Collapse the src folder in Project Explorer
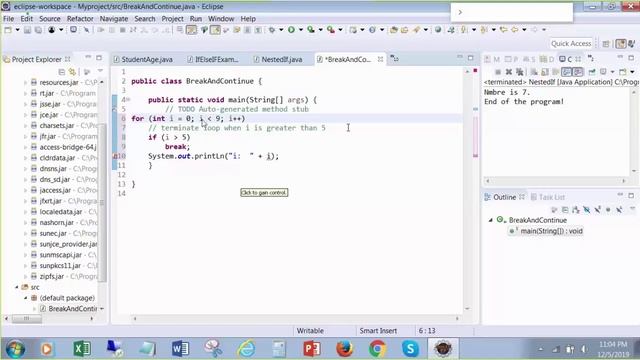Screen dimensions: 640x360 pyautogui.click(x=17, y=287)
